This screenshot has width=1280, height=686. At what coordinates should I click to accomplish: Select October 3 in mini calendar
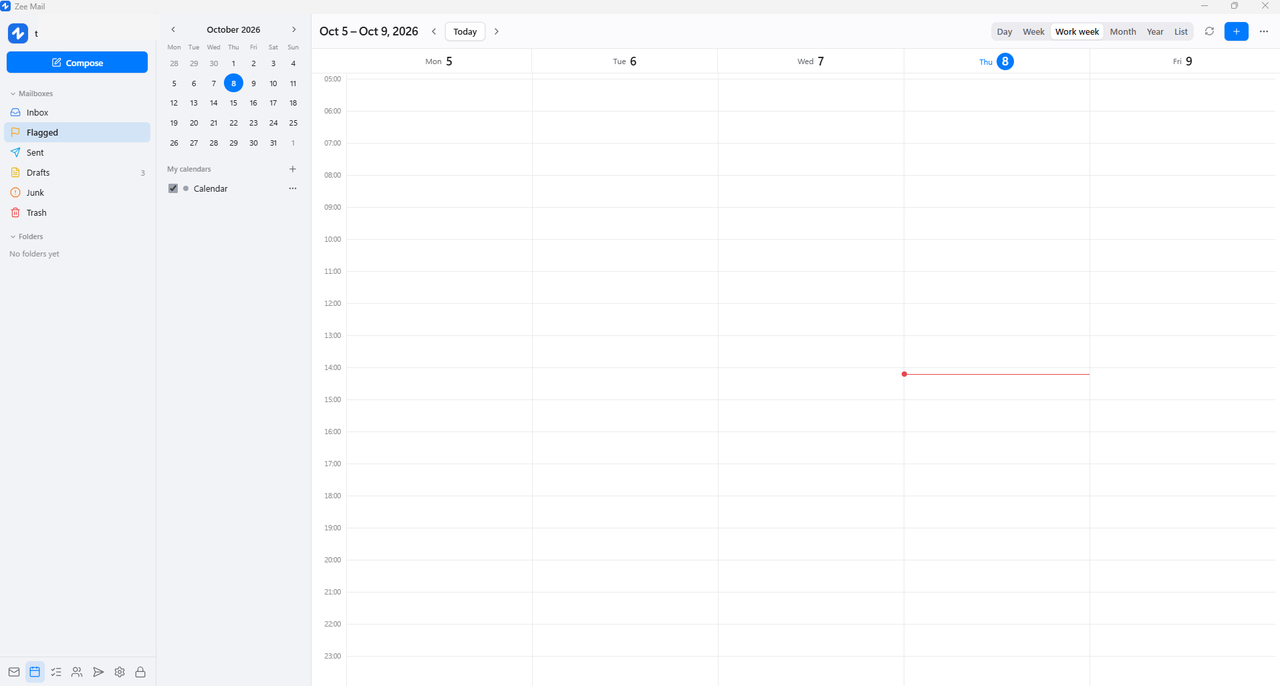click(x=273, y=63)
